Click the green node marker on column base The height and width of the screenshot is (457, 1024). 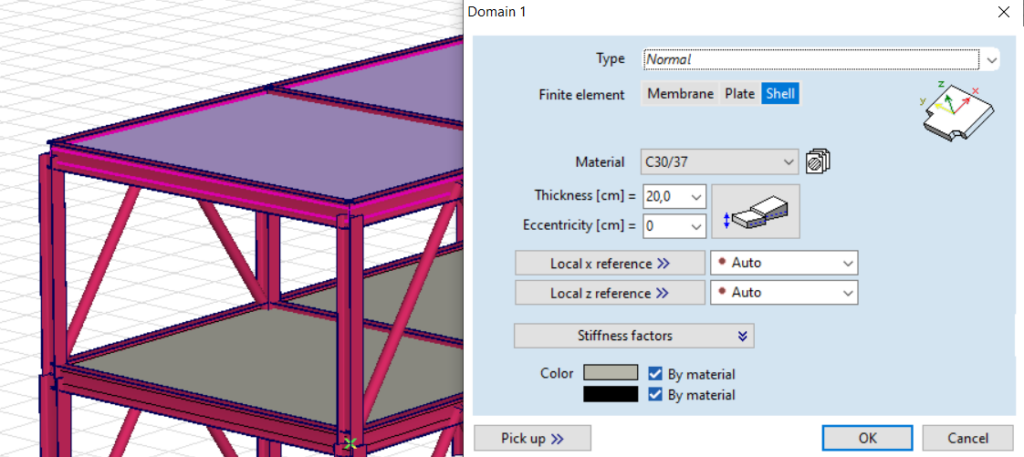tap(350, 444)
